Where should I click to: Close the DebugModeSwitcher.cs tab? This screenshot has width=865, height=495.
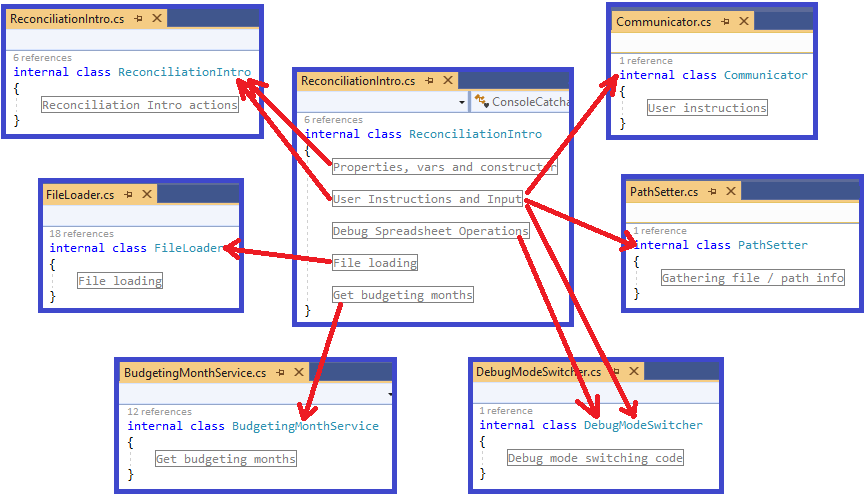point(634,371)
